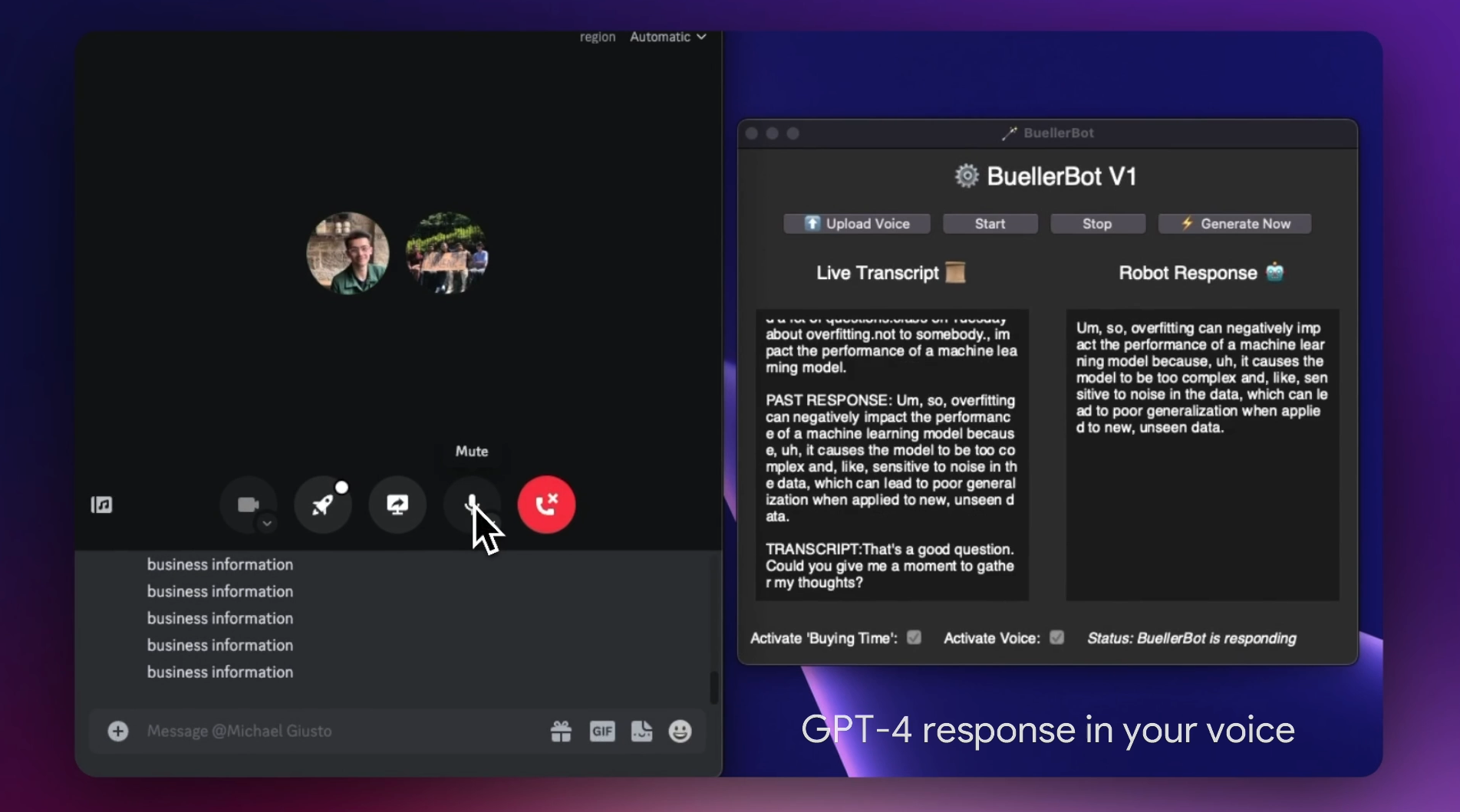The height and width of the screenshot is (812, 1460).
Task: Click the BuellerBot V1 gear icon
Action: (967, 176)
